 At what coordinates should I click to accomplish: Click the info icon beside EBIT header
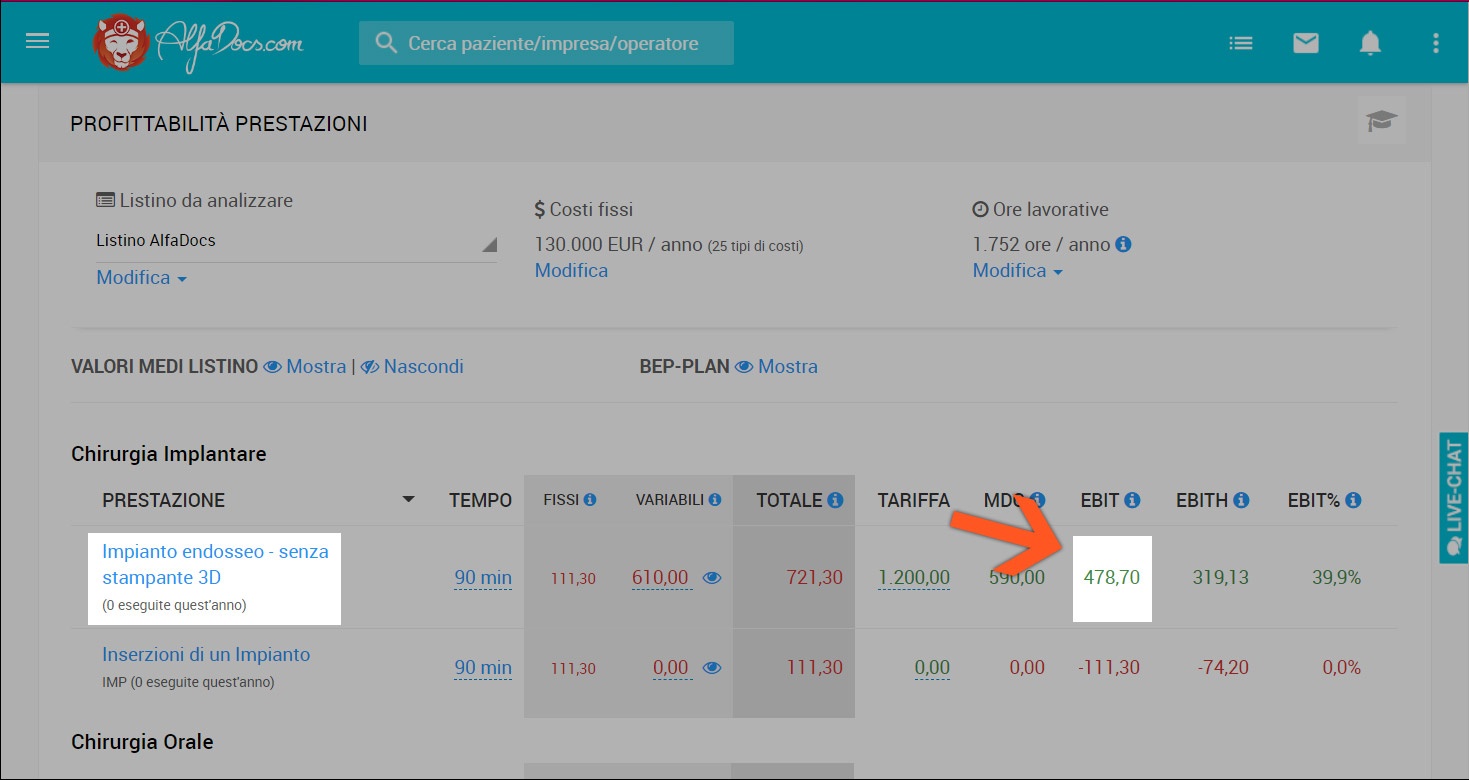click(x=1132, y=500)
